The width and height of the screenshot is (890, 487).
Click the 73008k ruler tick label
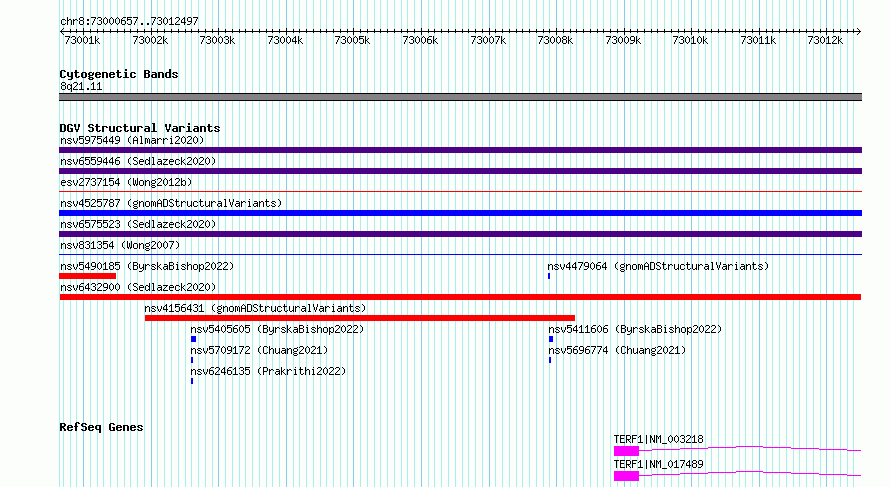(555, 41)
